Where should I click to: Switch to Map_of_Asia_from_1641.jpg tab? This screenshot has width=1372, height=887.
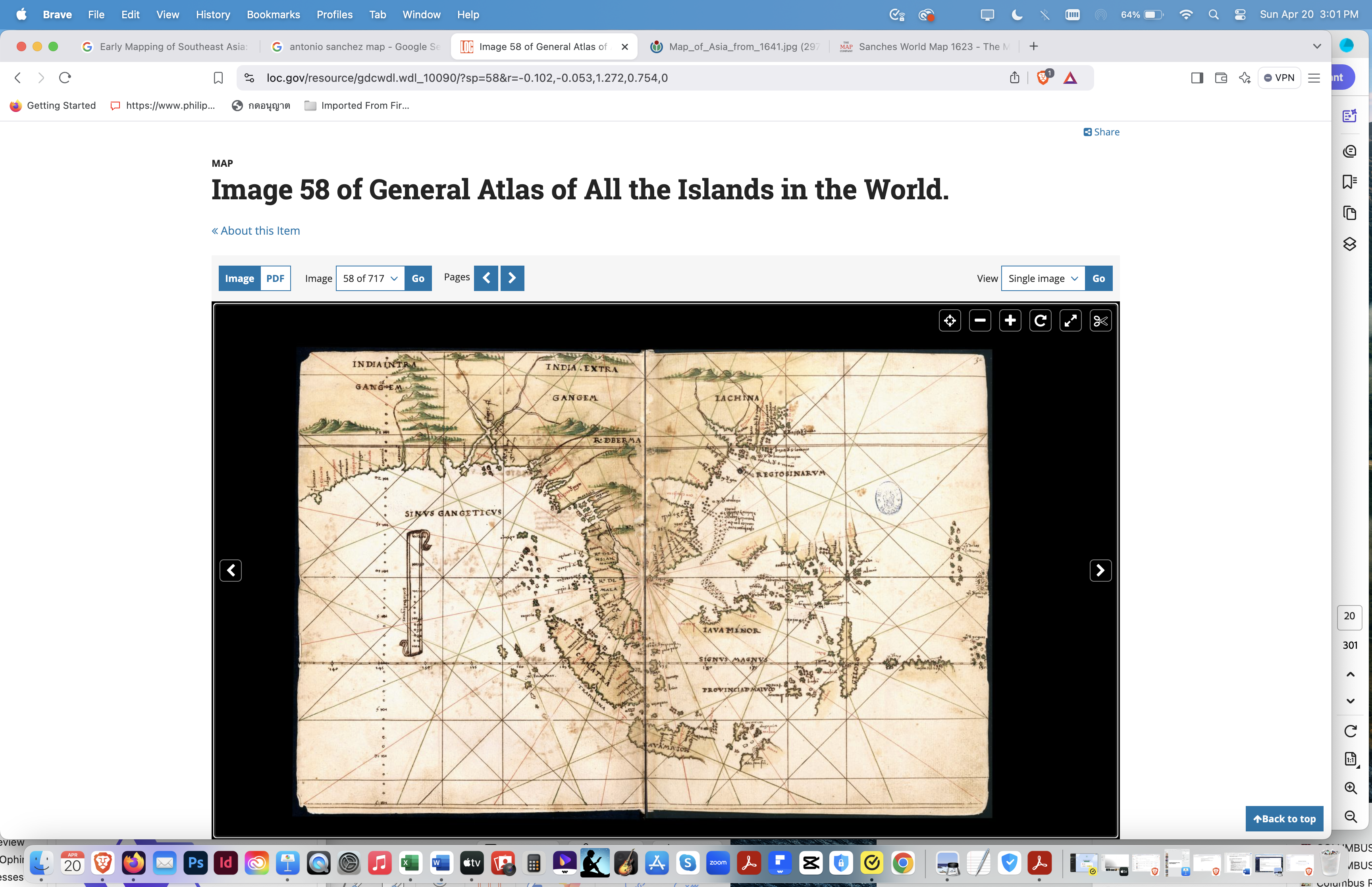(x=735, y=47)
